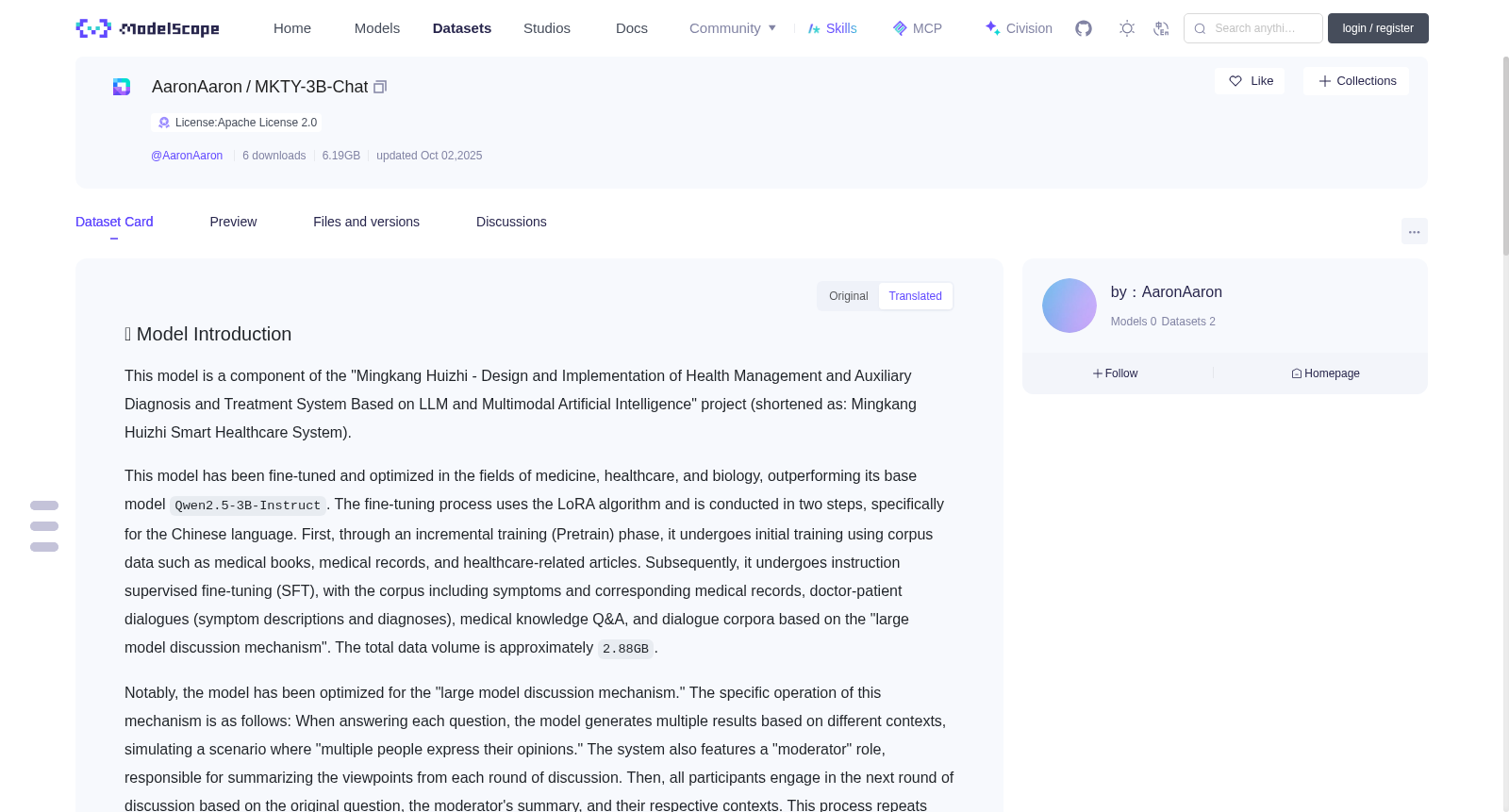The image size is (1509, 812).
Task: Click the login / register button
Action: point(1378,28)
